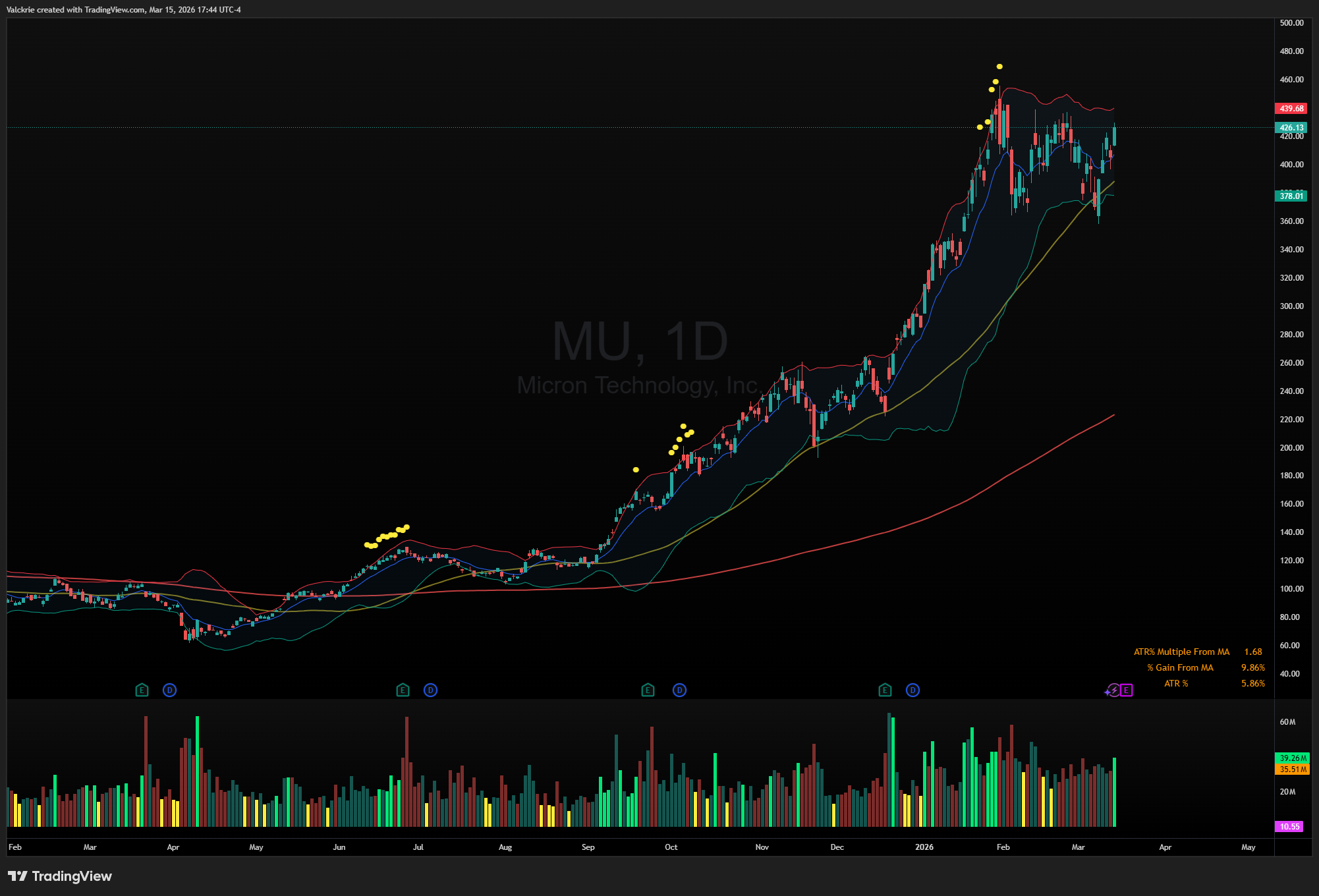Click the magenta square E upcoming earnings icon
This screenshot has height=896, width=1319.
coord(1127,690)
